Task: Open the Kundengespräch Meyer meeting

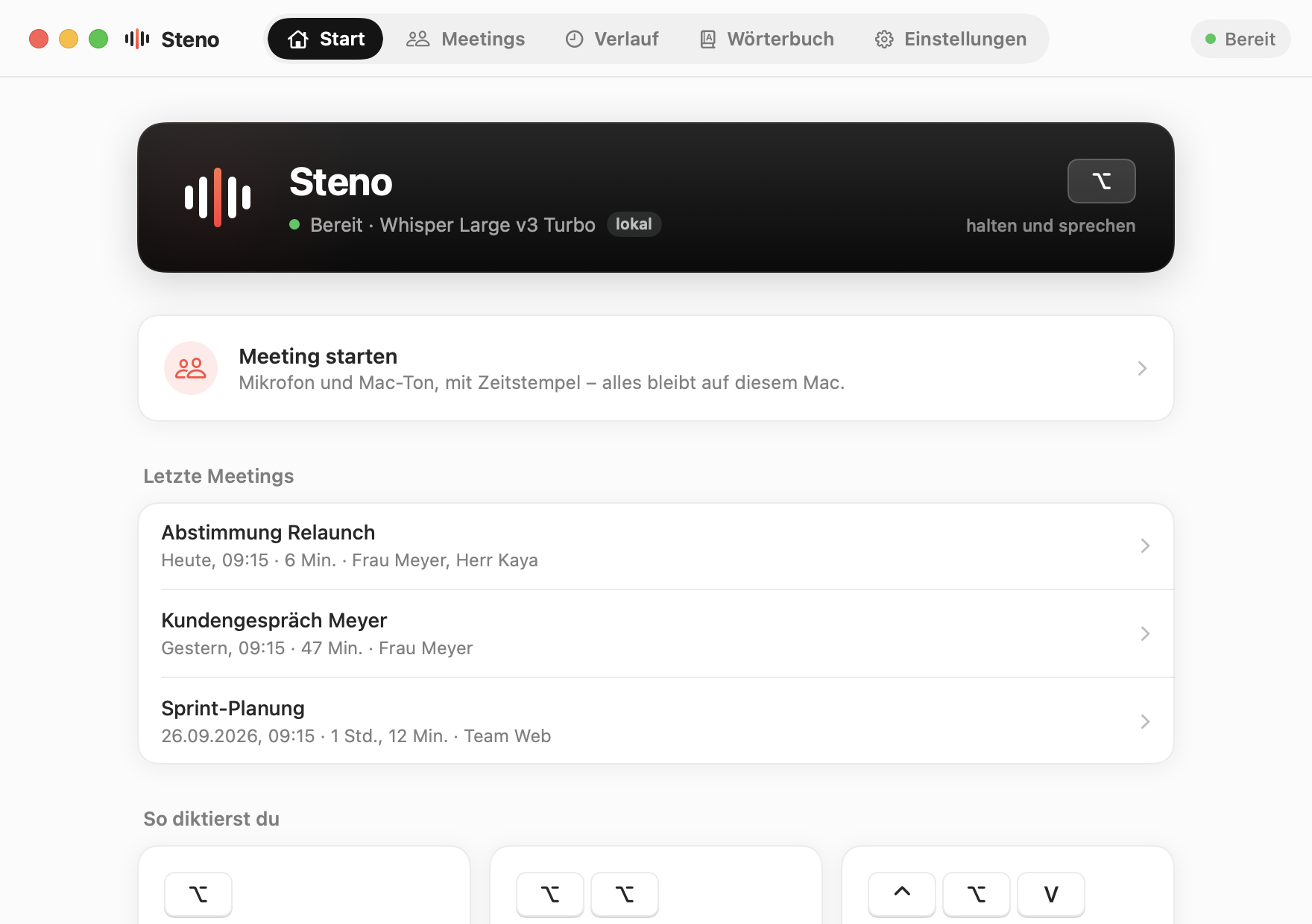Action: click(656, 634)
